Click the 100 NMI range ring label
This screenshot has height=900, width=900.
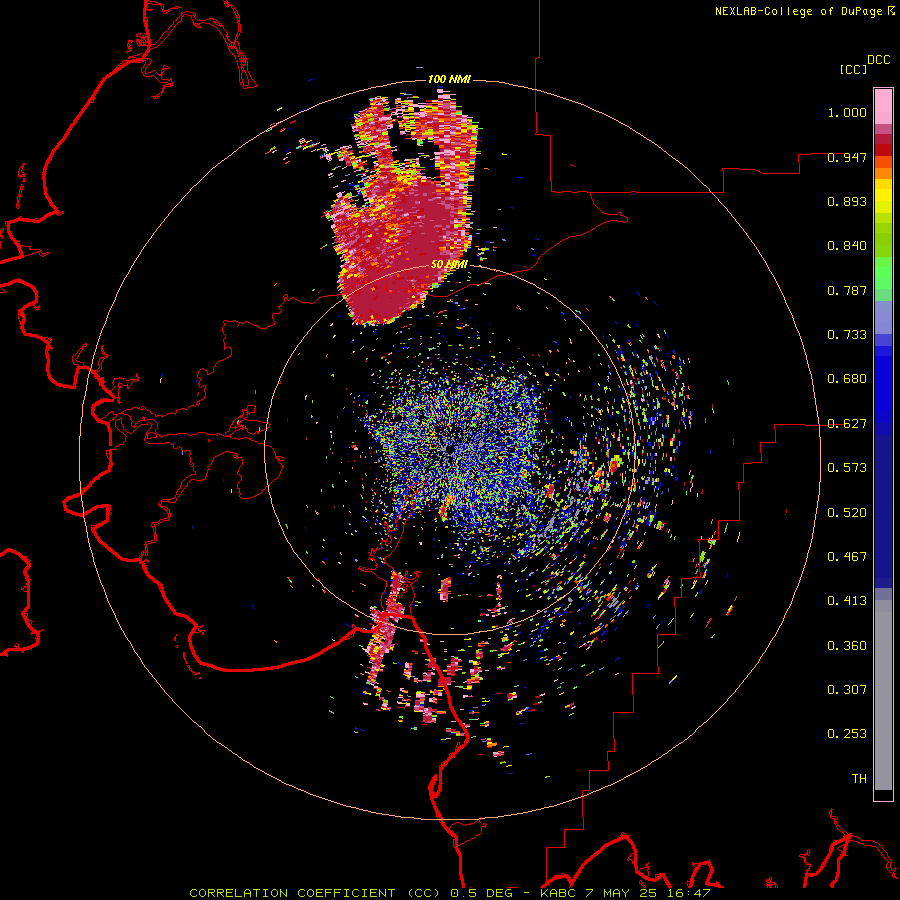coord(449,79)
